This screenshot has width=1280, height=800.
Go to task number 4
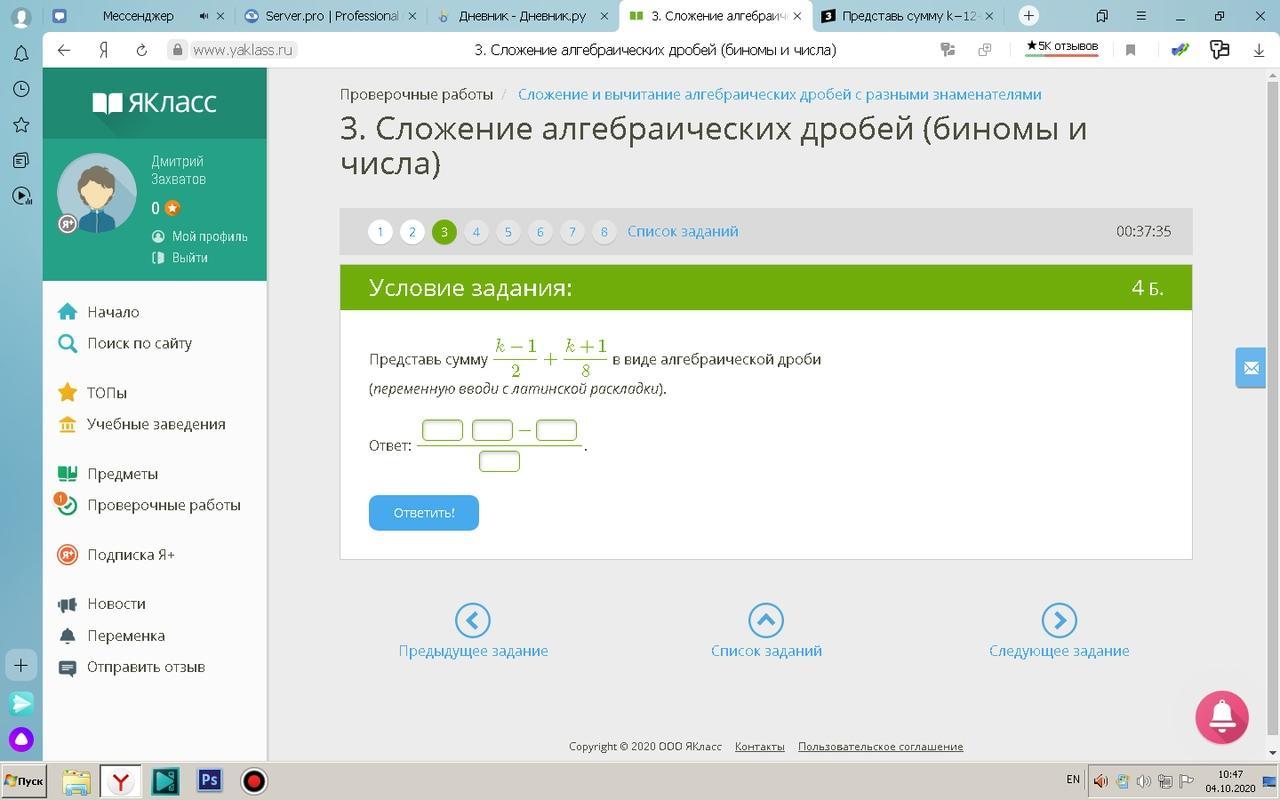[476, 232]
